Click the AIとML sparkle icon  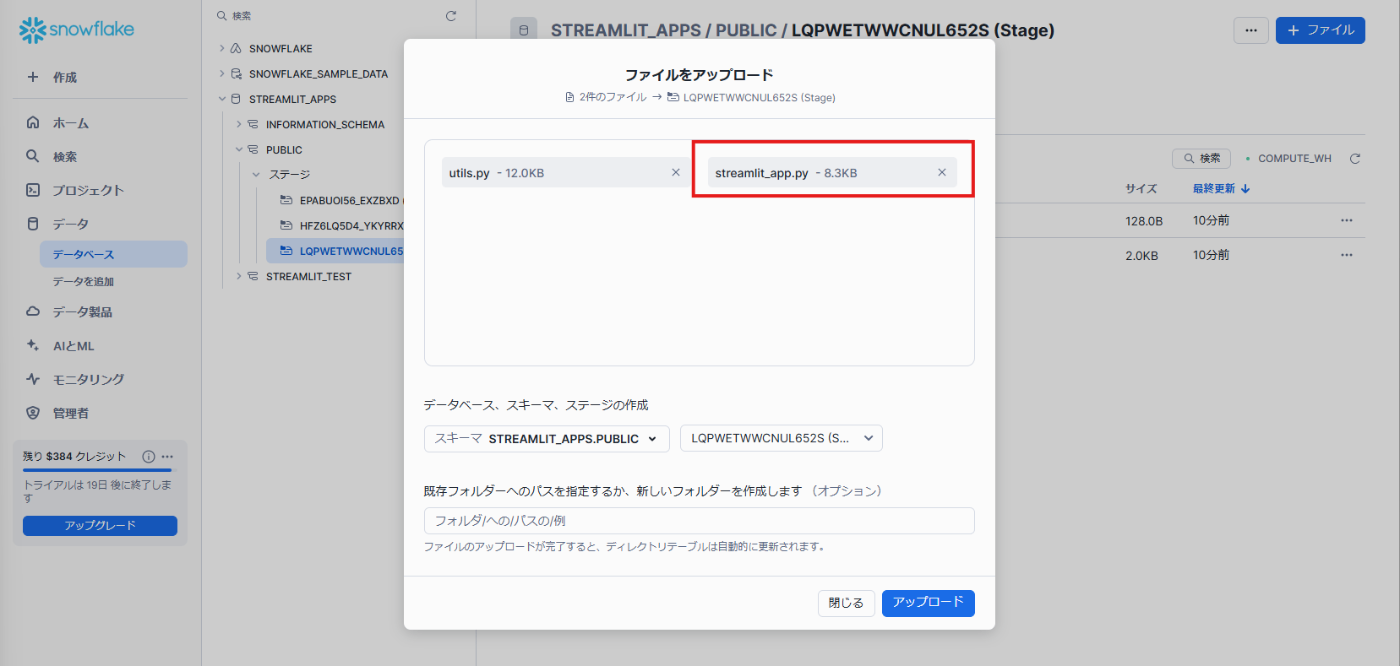(x=33, y=346)
